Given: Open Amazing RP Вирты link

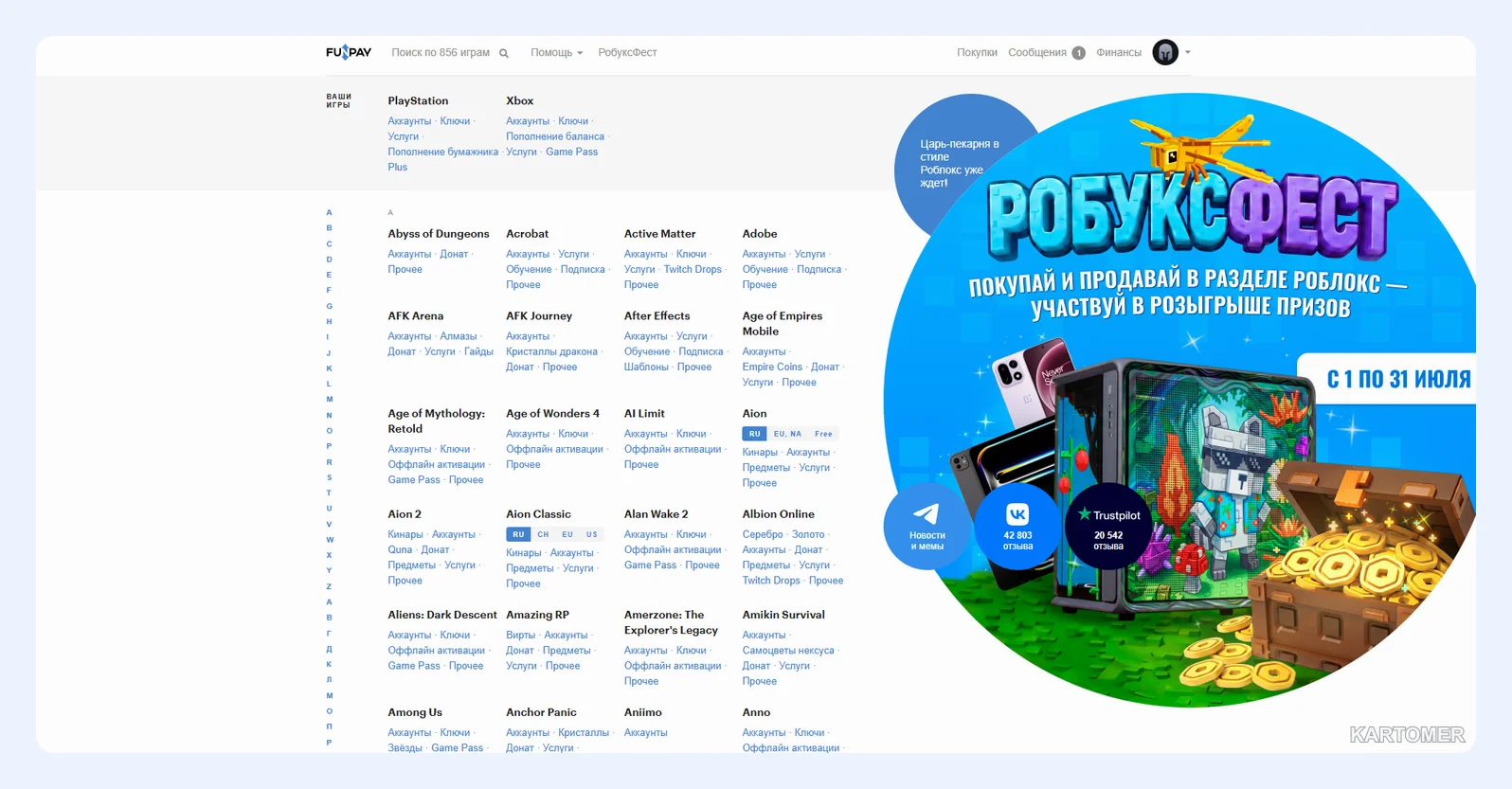Looking at the screenshot, I should pyautogui.click(x=520, y=636).
